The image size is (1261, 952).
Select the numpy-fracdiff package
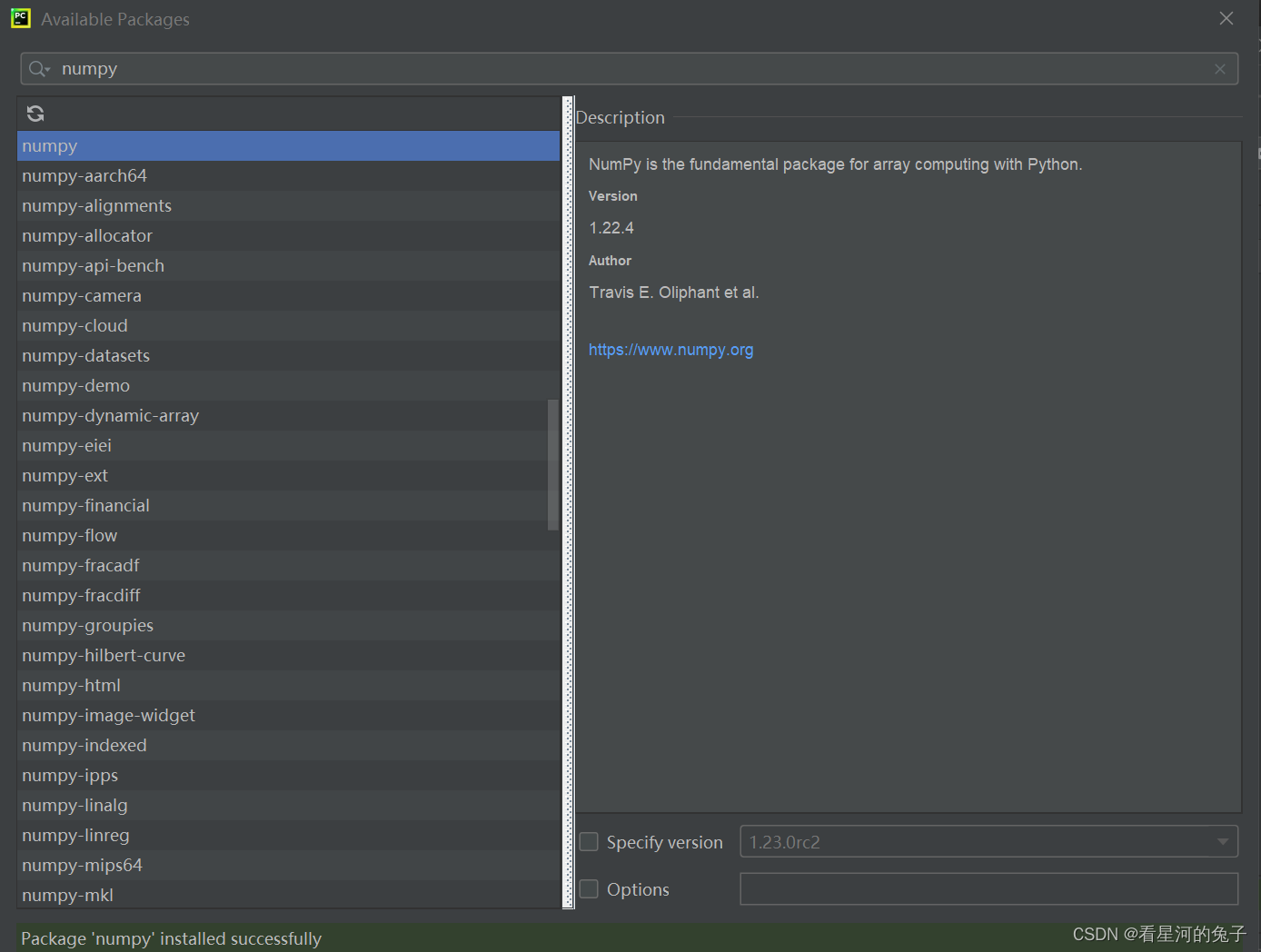(x=289, y=596)
